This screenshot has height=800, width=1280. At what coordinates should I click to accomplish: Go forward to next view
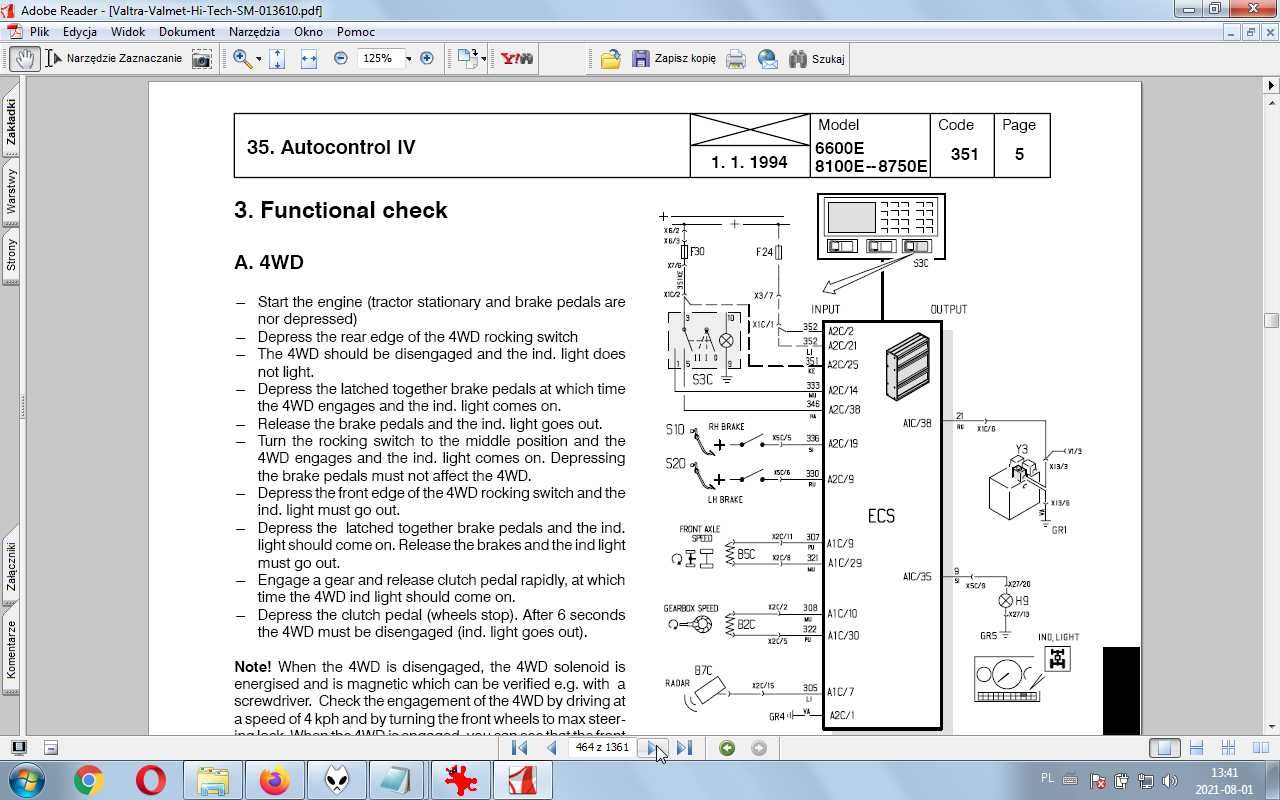click(759, 748)
